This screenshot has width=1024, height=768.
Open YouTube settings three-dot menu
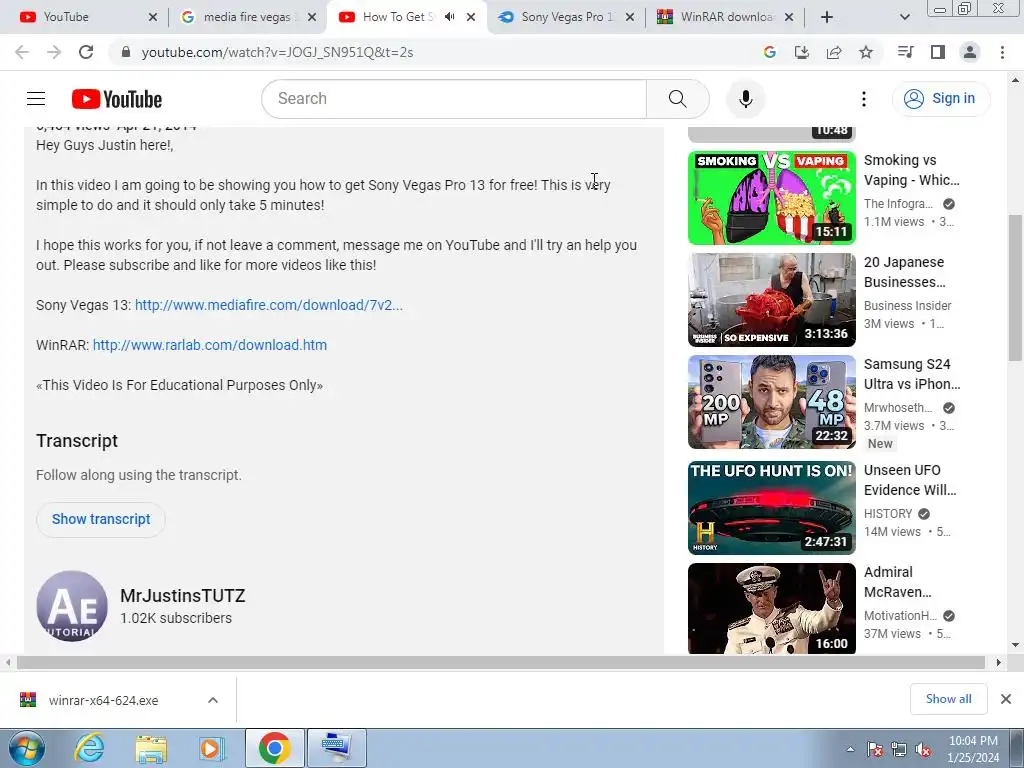(x=863, y=99)
